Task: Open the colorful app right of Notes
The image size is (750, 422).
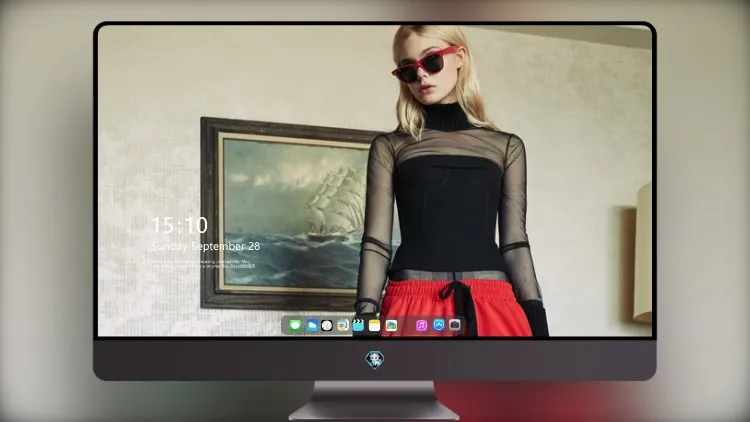Action: coord(391,326)
